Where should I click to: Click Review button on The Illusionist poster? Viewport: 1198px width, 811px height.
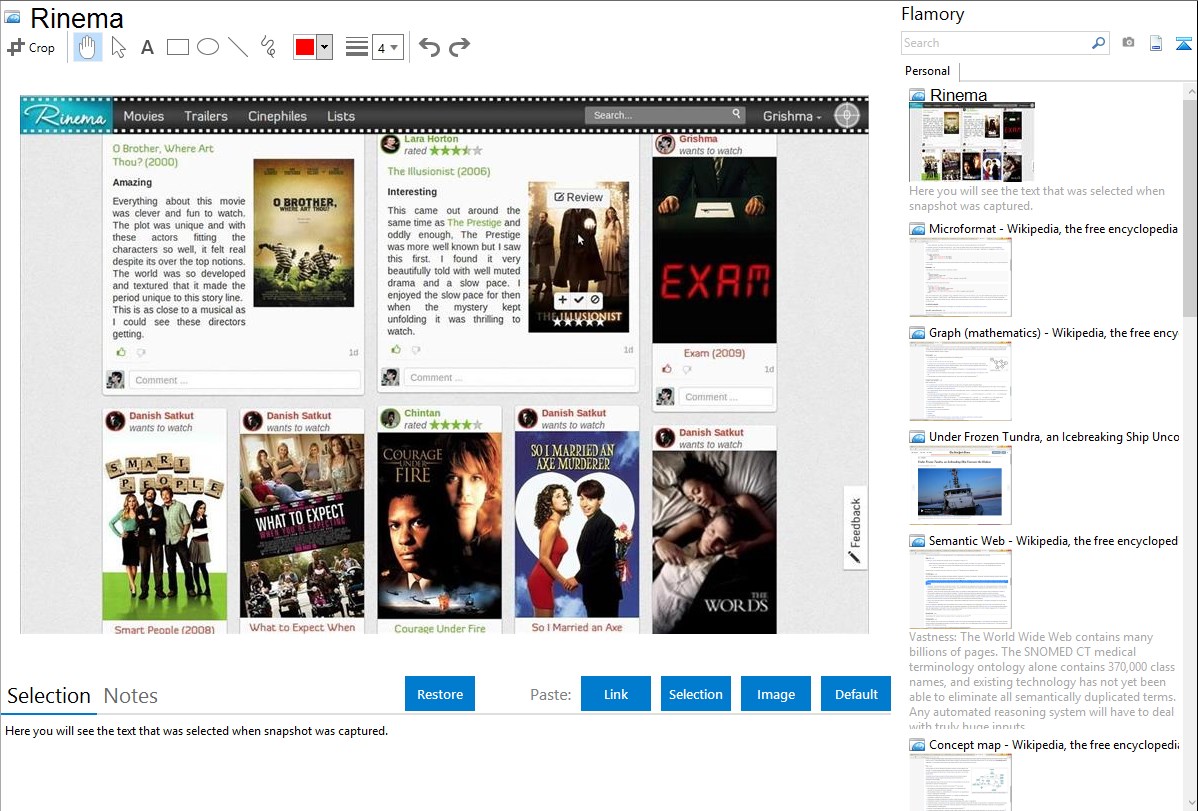pyautogui.click(x=578, y=197)
